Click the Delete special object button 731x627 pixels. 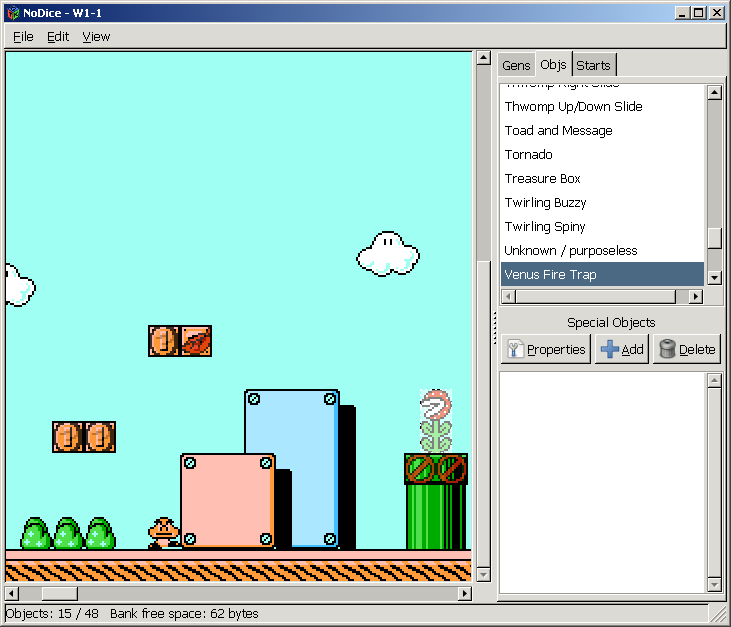click(687, 349)
